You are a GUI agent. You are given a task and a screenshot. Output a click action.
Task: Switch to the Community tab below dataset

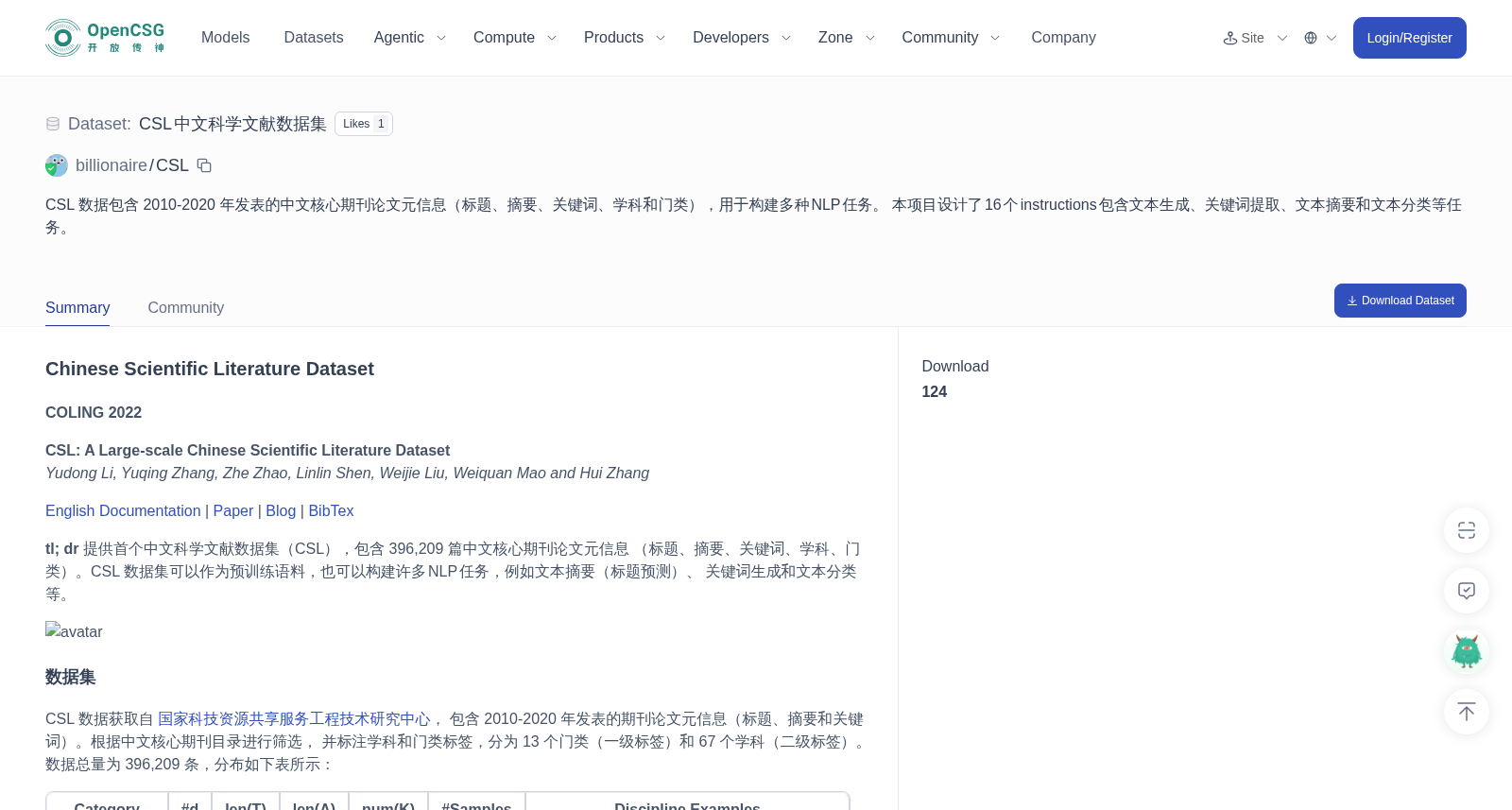[x=186, y=308]
